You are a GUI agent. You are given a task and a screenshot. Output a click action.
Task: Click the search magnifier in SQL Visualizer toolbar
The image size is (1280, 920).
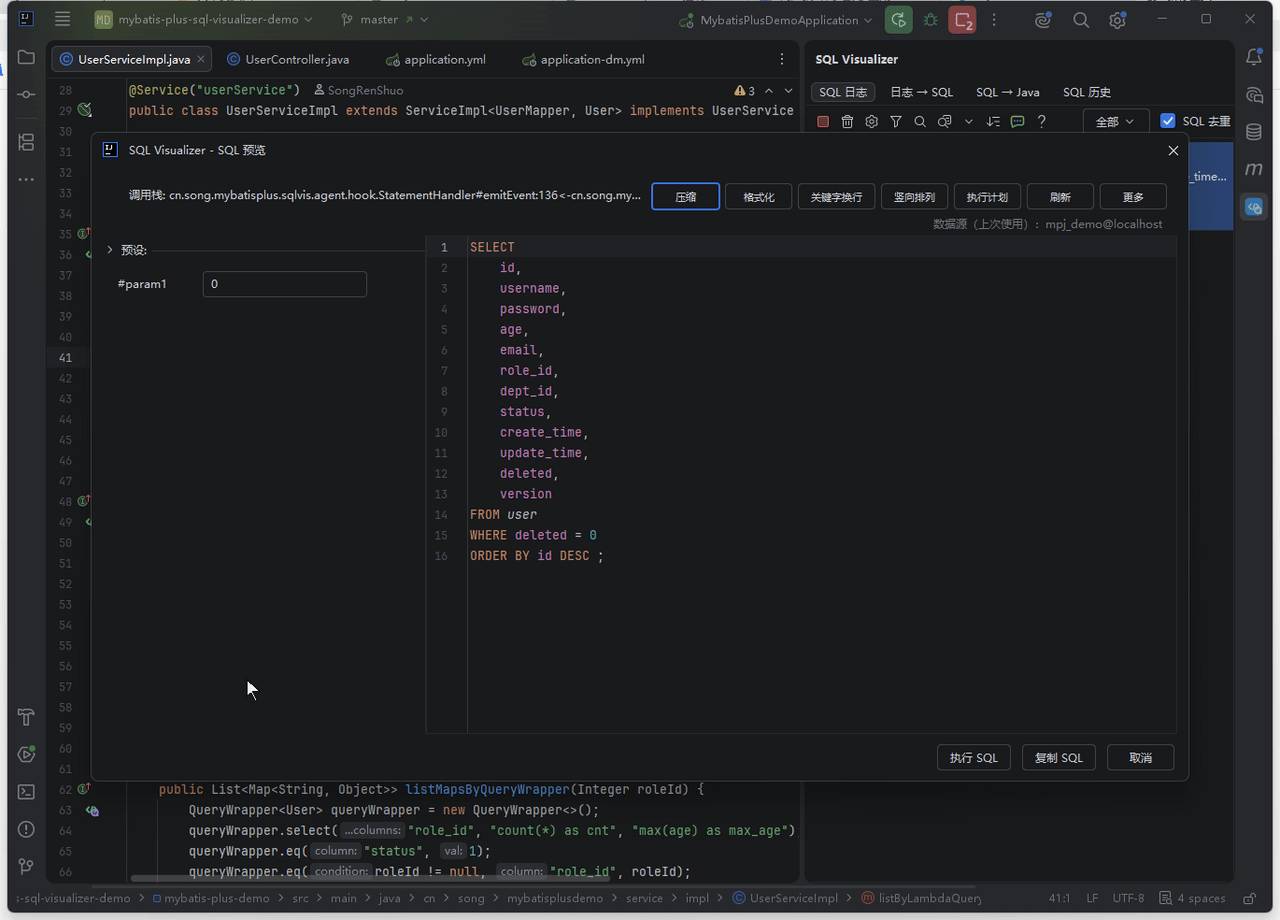[920, 122]
